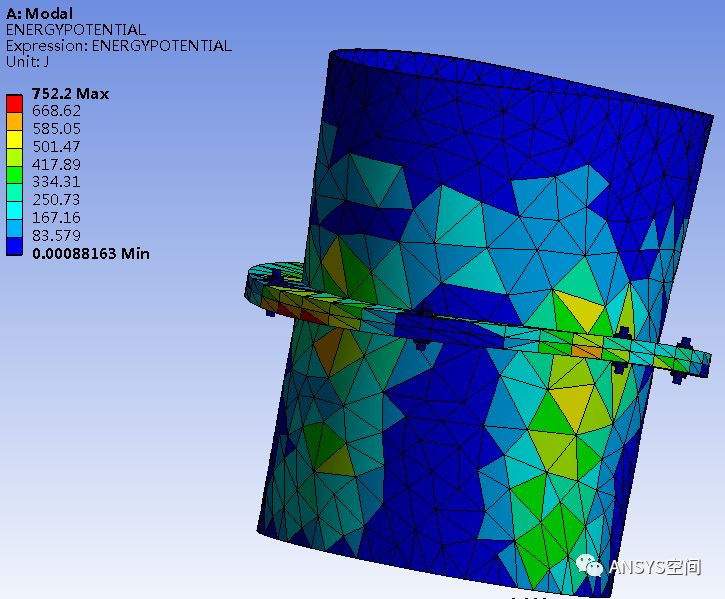Screen dimensions: 725x599
Task: Click the dark blue legend color band
Action: coord(14,246)
